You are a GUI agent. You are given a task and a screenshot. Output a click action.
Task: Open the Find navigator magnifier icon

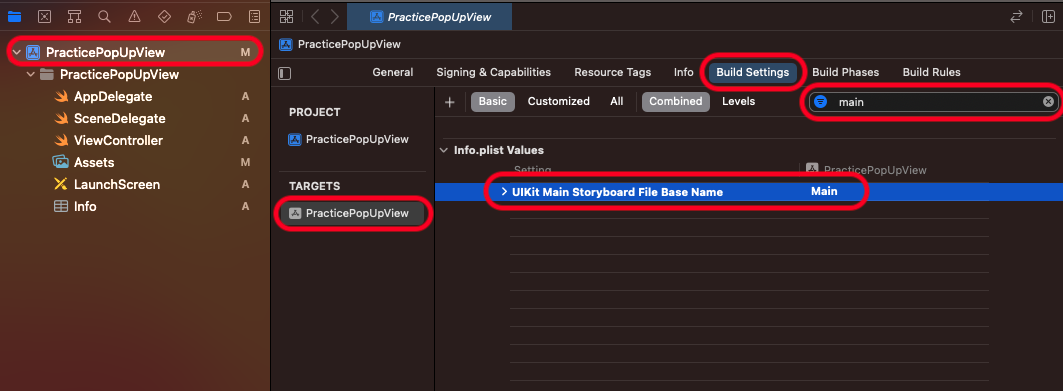point(104,16)
